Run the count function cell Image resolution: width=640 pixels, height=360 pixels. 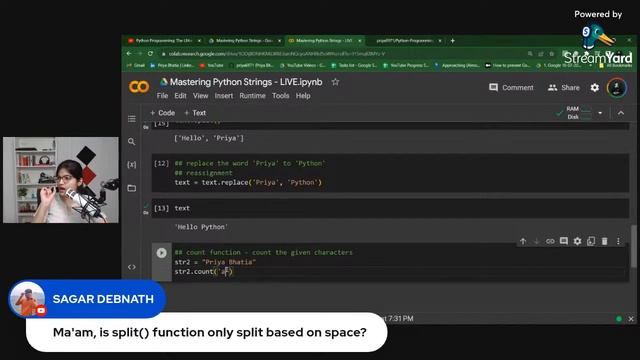pyautogui.click(x=162, y=253)
